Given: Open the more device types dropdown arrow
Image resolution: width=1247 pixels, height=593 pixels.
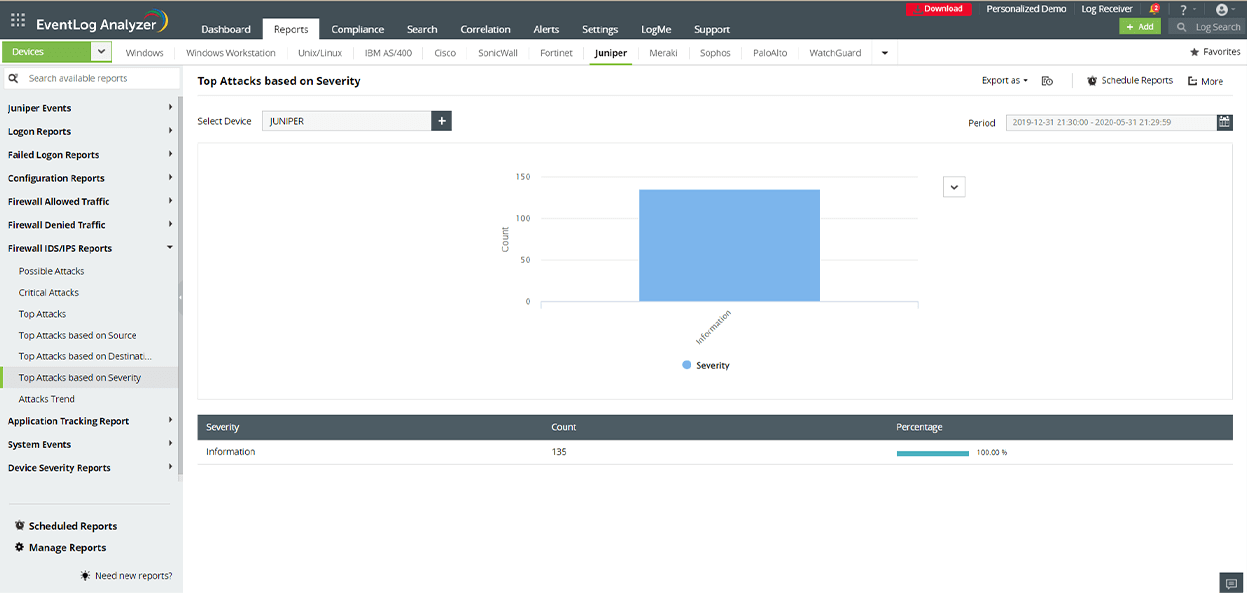Looking at the screenshot, I should pyautogui.click(x=884, y=53).
